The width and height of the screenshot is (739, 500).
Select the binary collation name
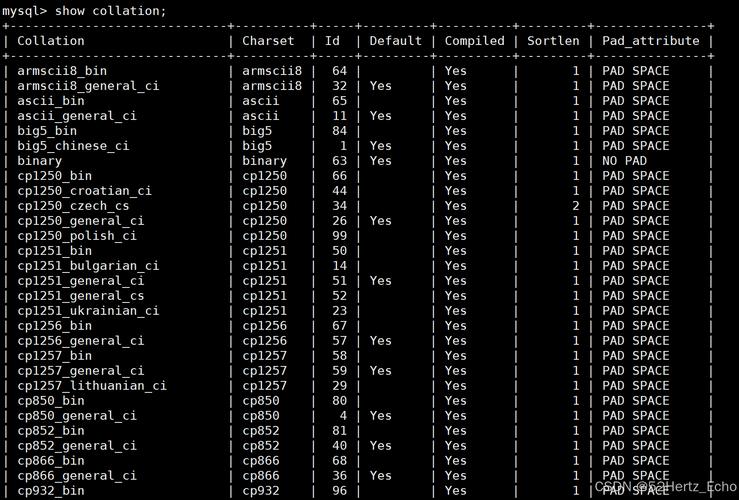pyautogui.click(x=40, y=161)
